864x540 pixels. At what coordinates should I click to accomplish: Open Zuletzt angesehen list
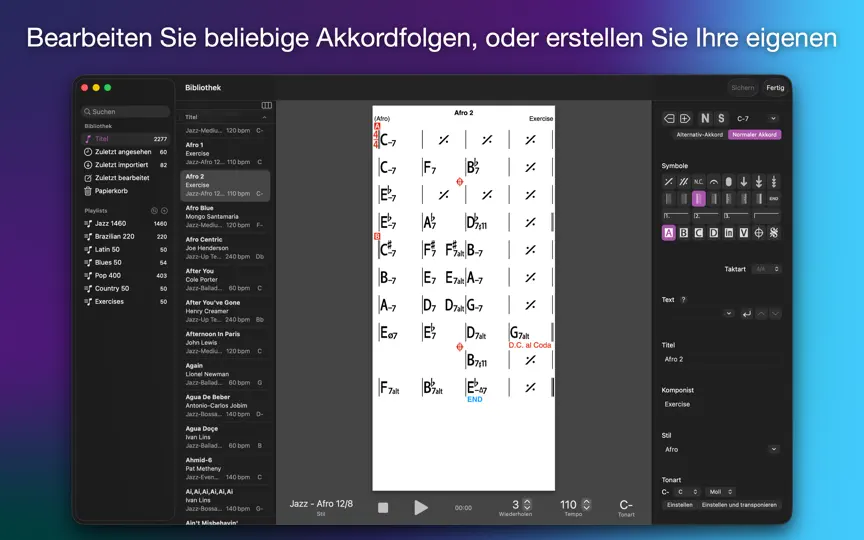(x=126, y=152)
